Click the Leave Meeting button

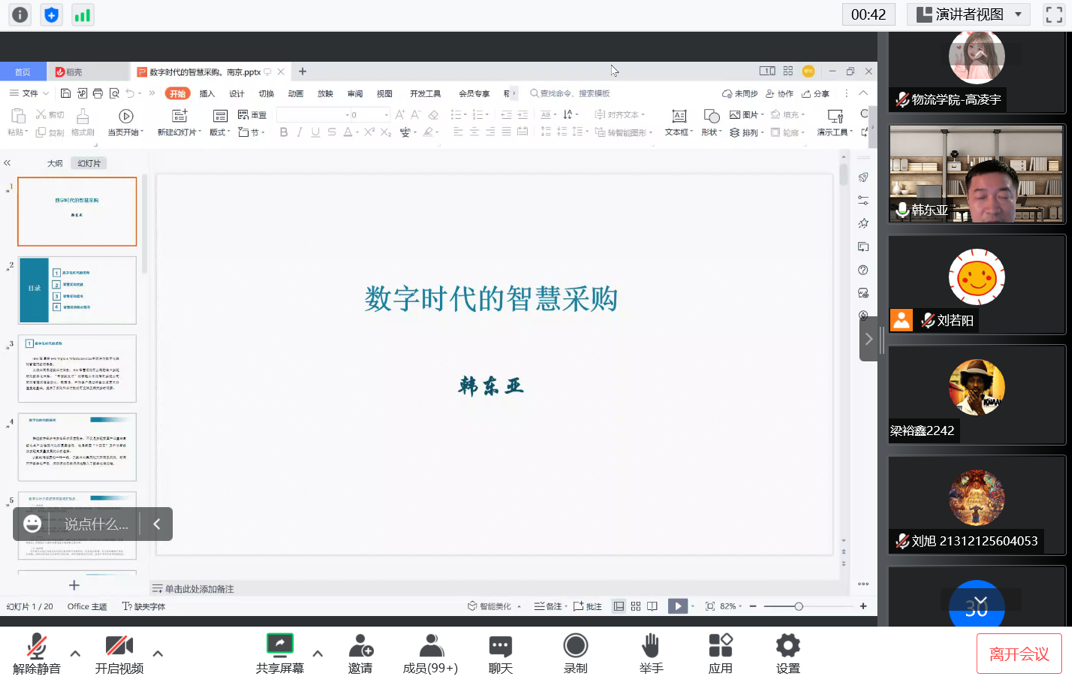1018,654
